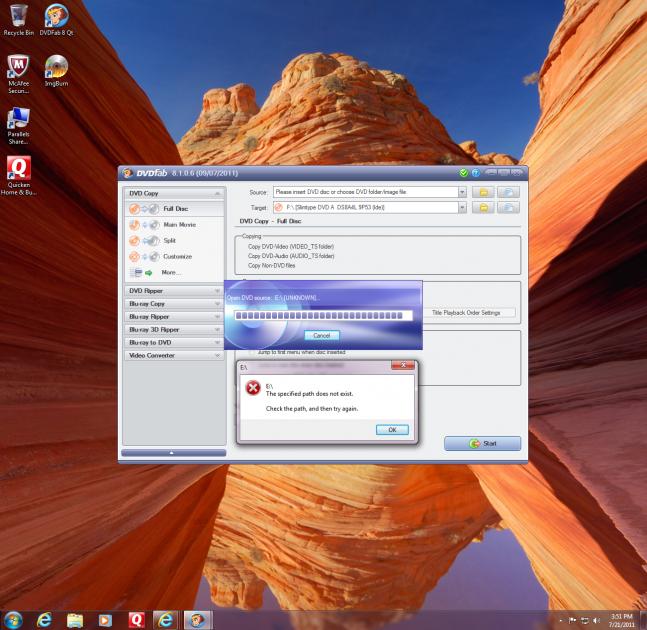This screenshot has width=647, height=630.
Task: Expand the Target drive dropdown
Action: 463,207
